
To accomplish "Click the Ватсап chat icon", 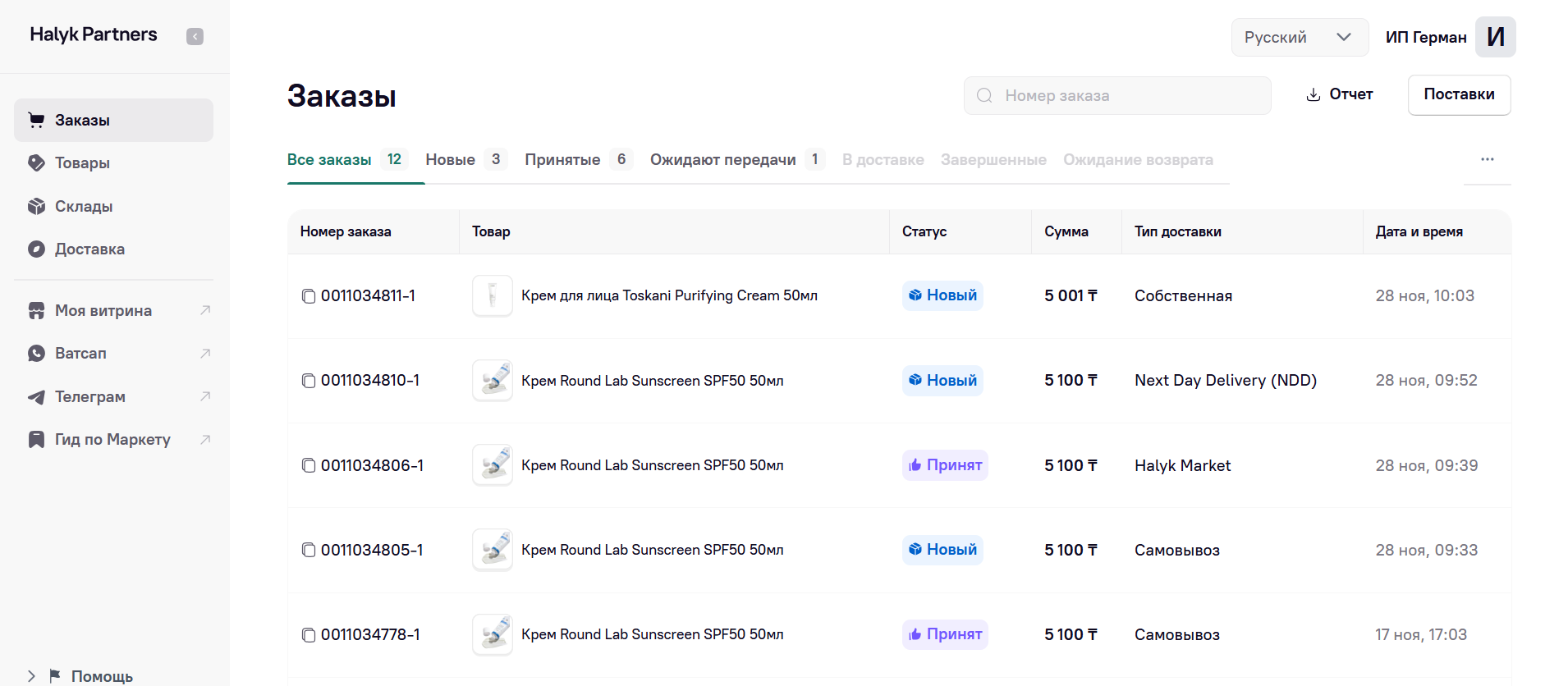I will (x=36, y=353).
